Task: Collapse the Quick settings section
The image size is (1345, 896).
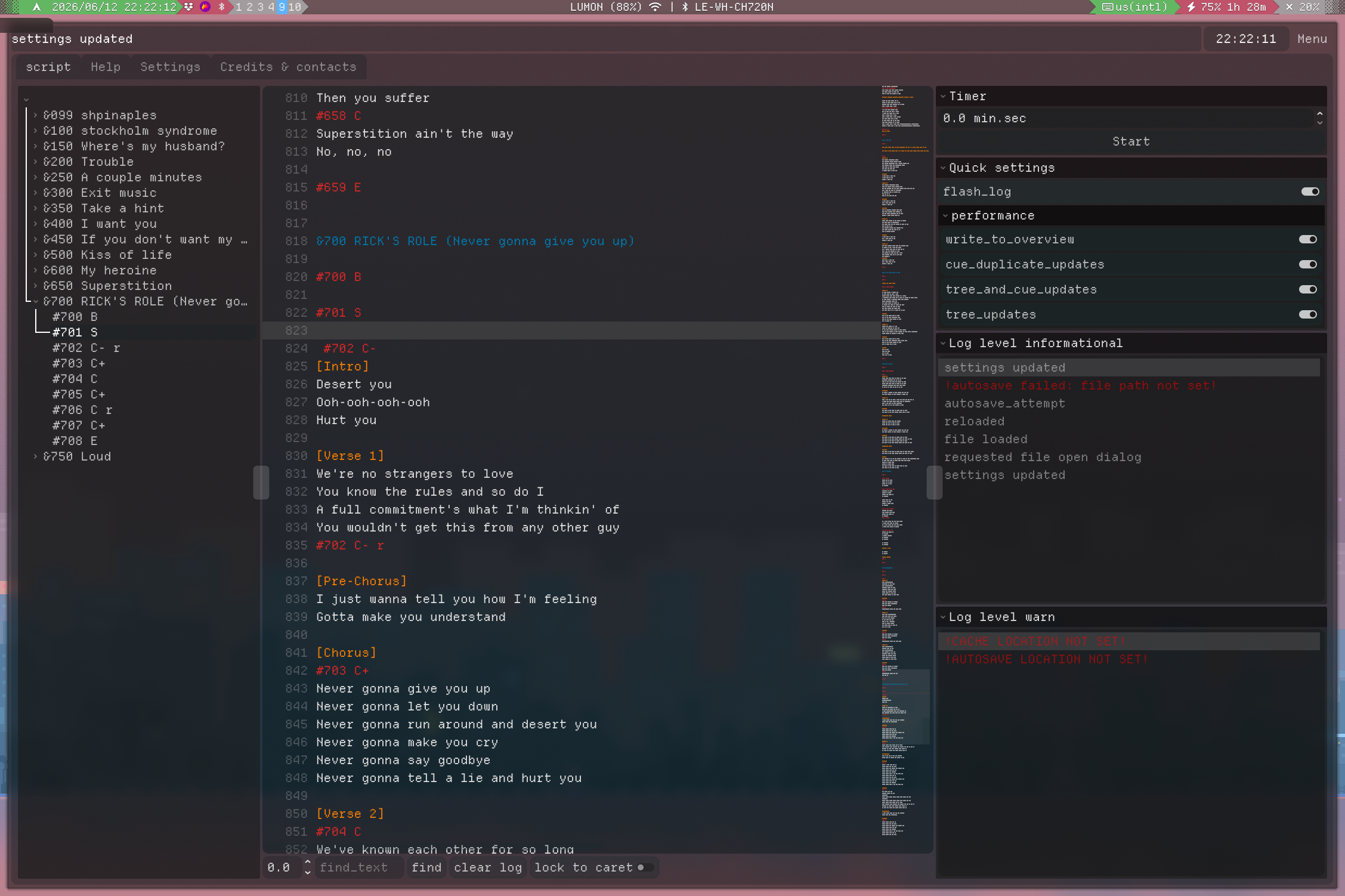Action: 943,168
